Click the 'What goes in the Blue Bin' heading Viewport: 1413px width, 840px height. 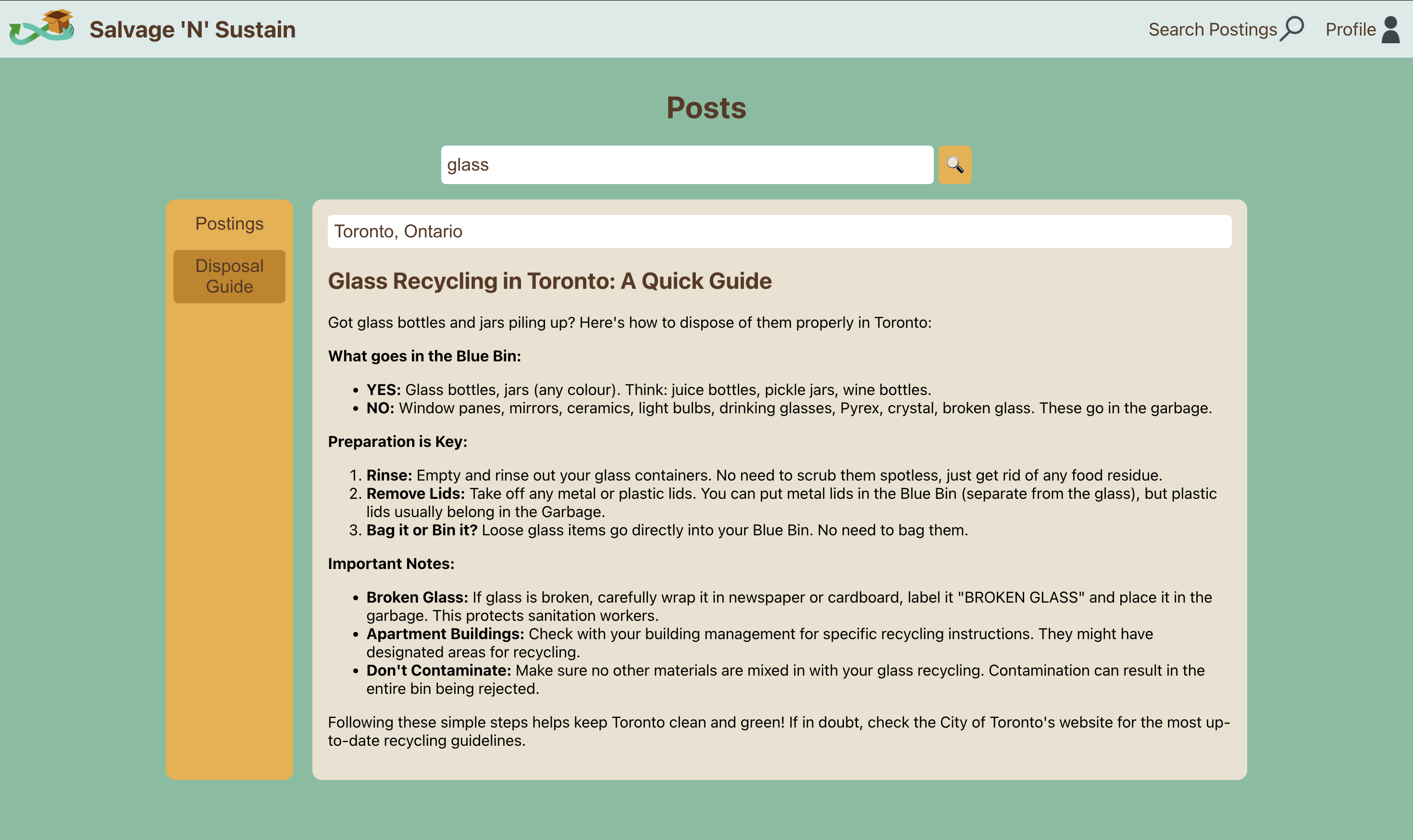coord(424,356)
